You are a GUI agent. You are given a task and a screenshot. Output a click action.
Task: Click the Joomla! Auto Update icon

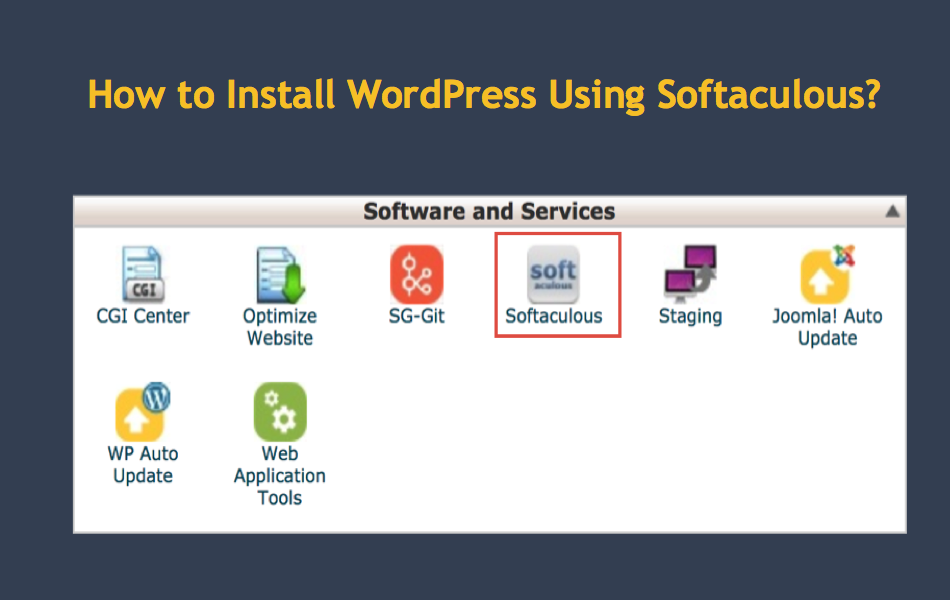(x=828, y=274)
